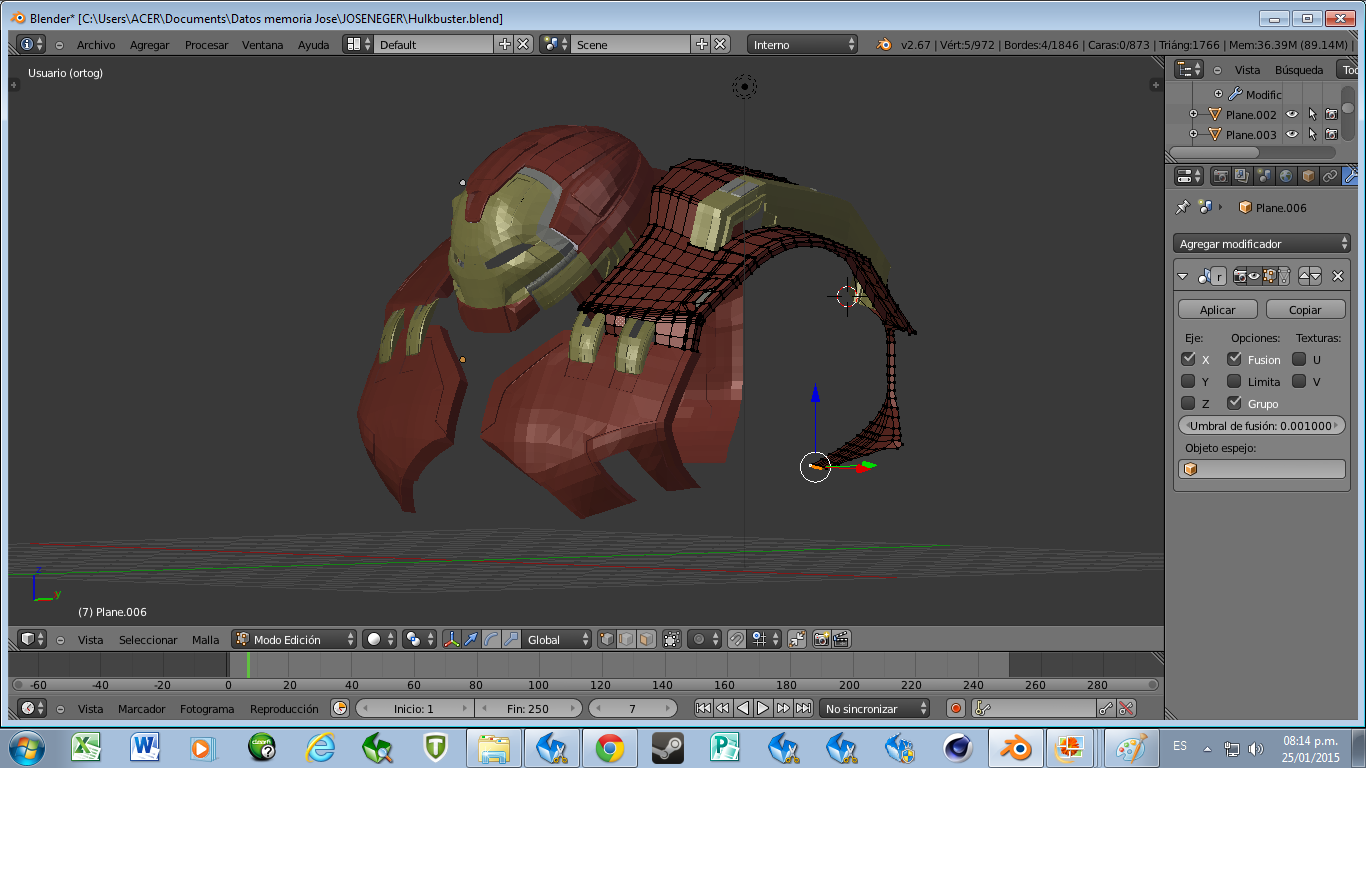1366x884 pixels.
Task: Collapse the Mirror modifier panel triangle
Action: (1183, 276)
